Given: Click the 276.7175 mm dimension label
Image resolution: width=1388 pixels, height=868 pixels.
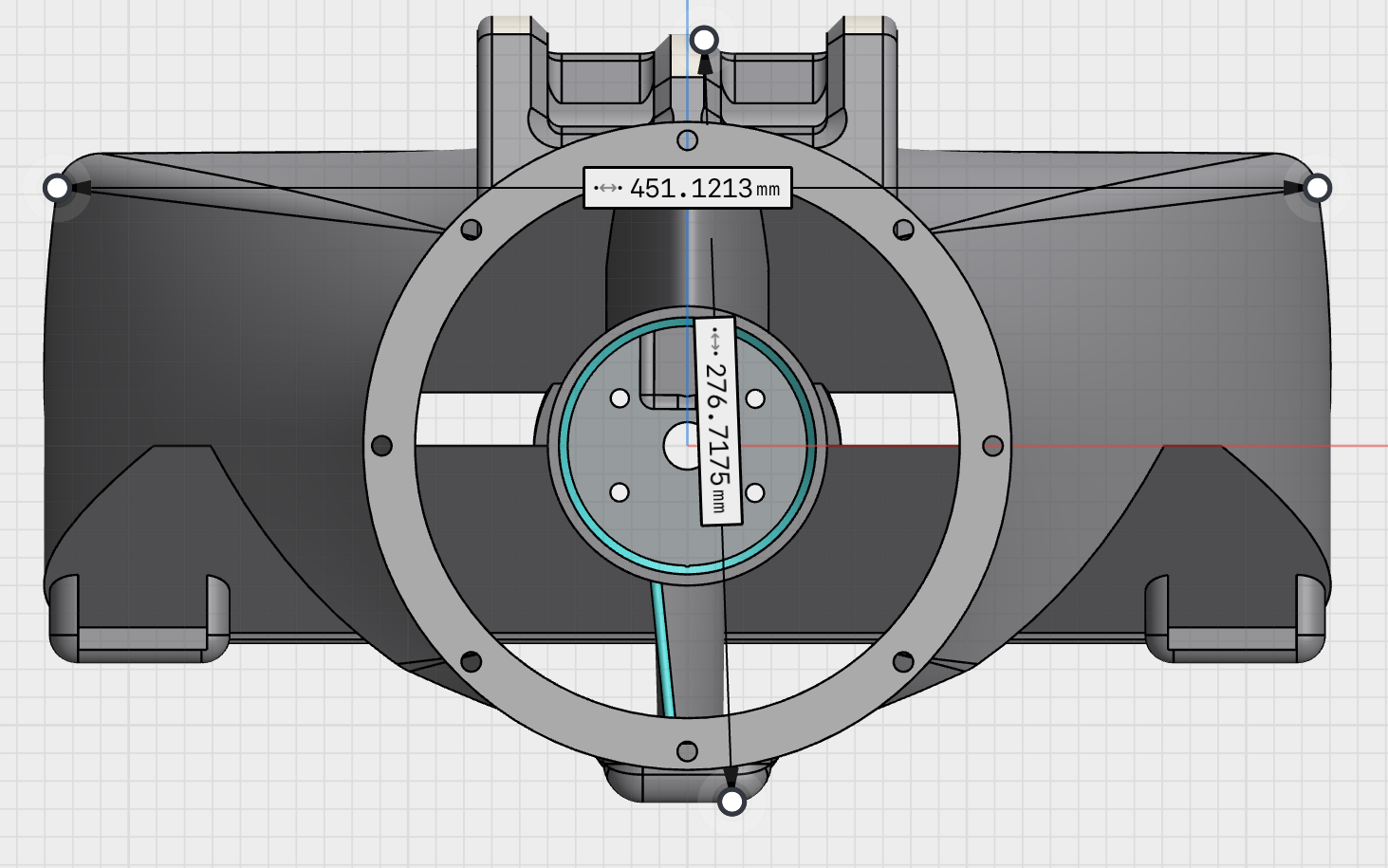Looking at the screenshot, I should coord(718,421).
